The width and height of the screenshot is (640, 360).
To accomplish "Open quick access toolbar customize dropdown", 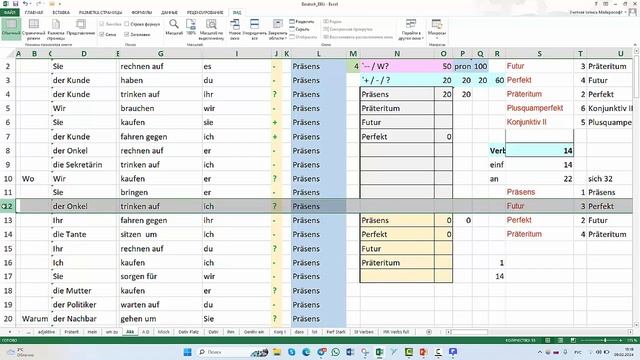I will pos(60,4).
